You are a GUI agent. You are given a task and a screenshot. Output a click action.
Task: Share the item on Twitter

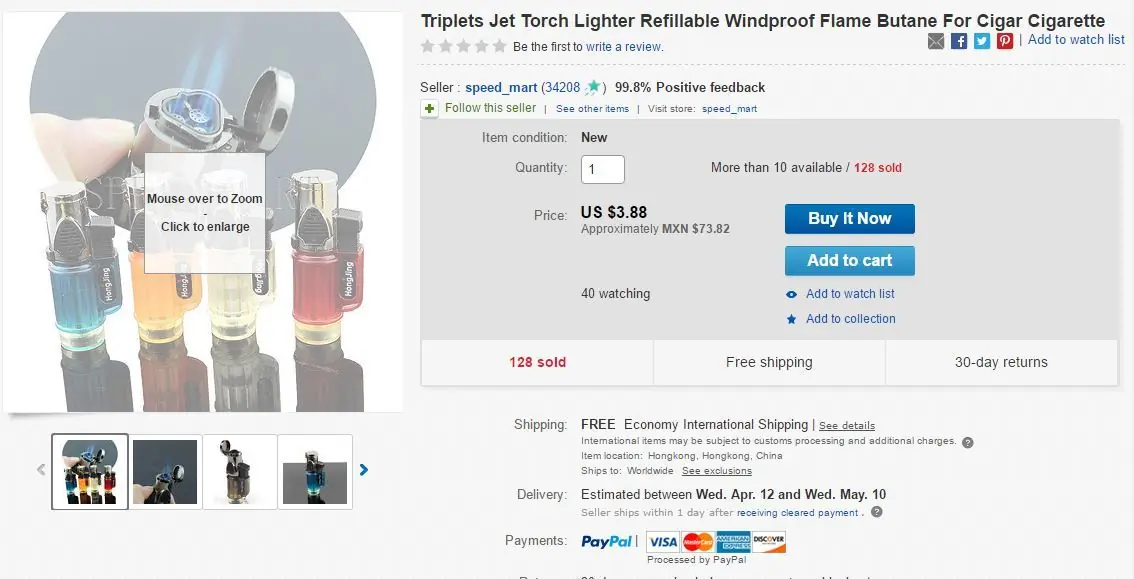click(982, 41)
